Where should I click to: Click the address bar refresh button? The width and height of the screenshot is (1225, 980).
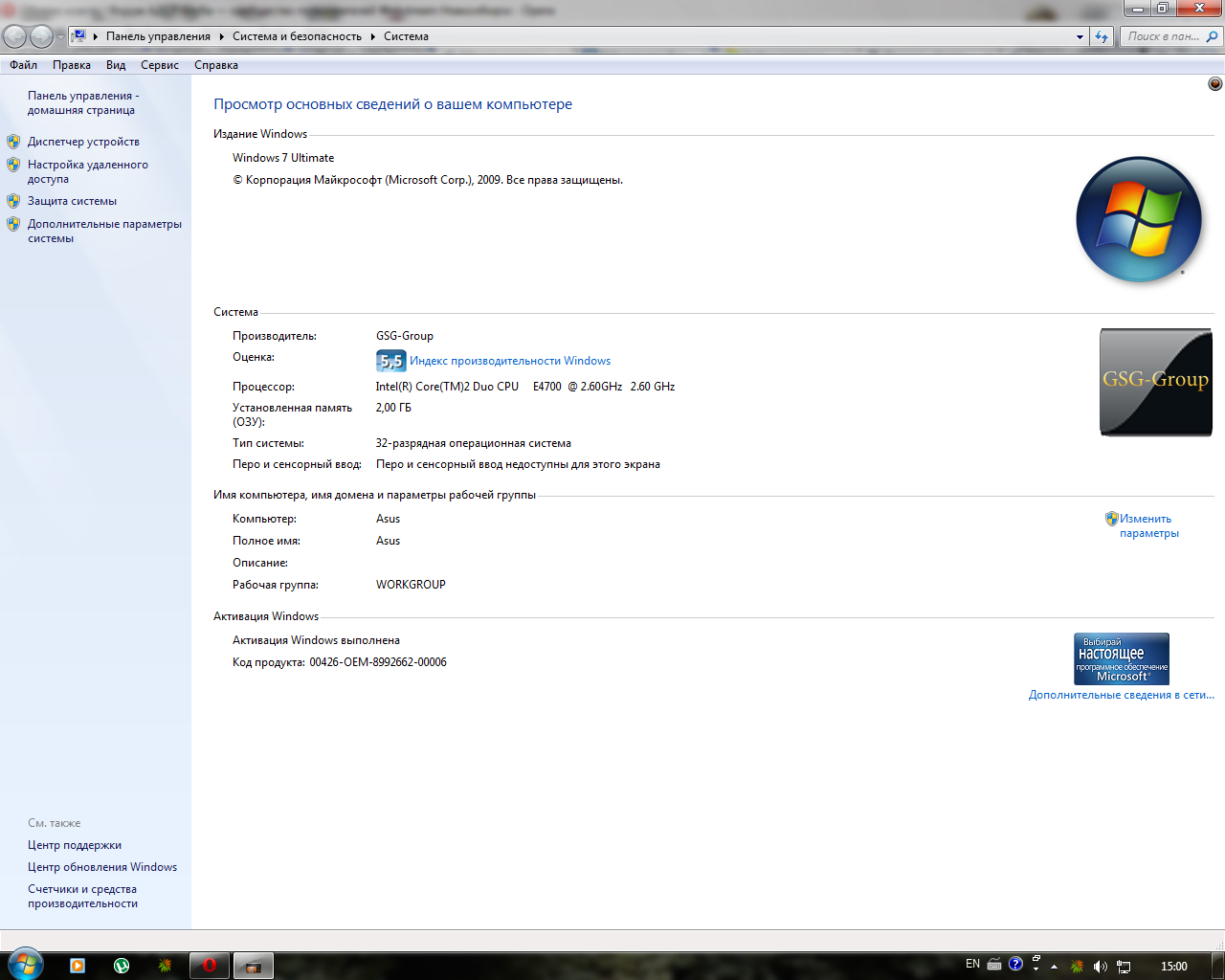[1102, 36]
